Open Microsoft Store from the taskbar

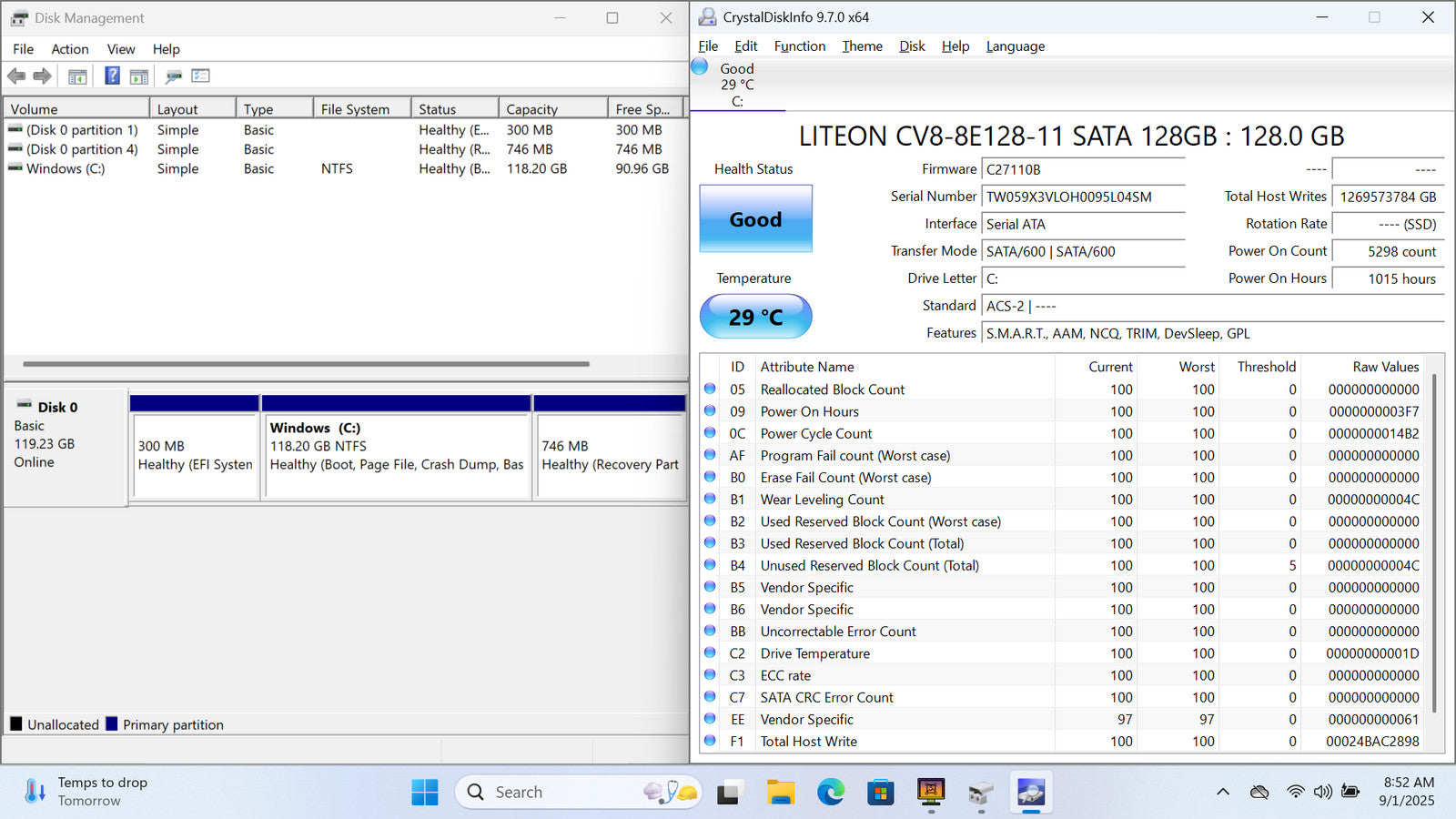click(x=880, y=793)
